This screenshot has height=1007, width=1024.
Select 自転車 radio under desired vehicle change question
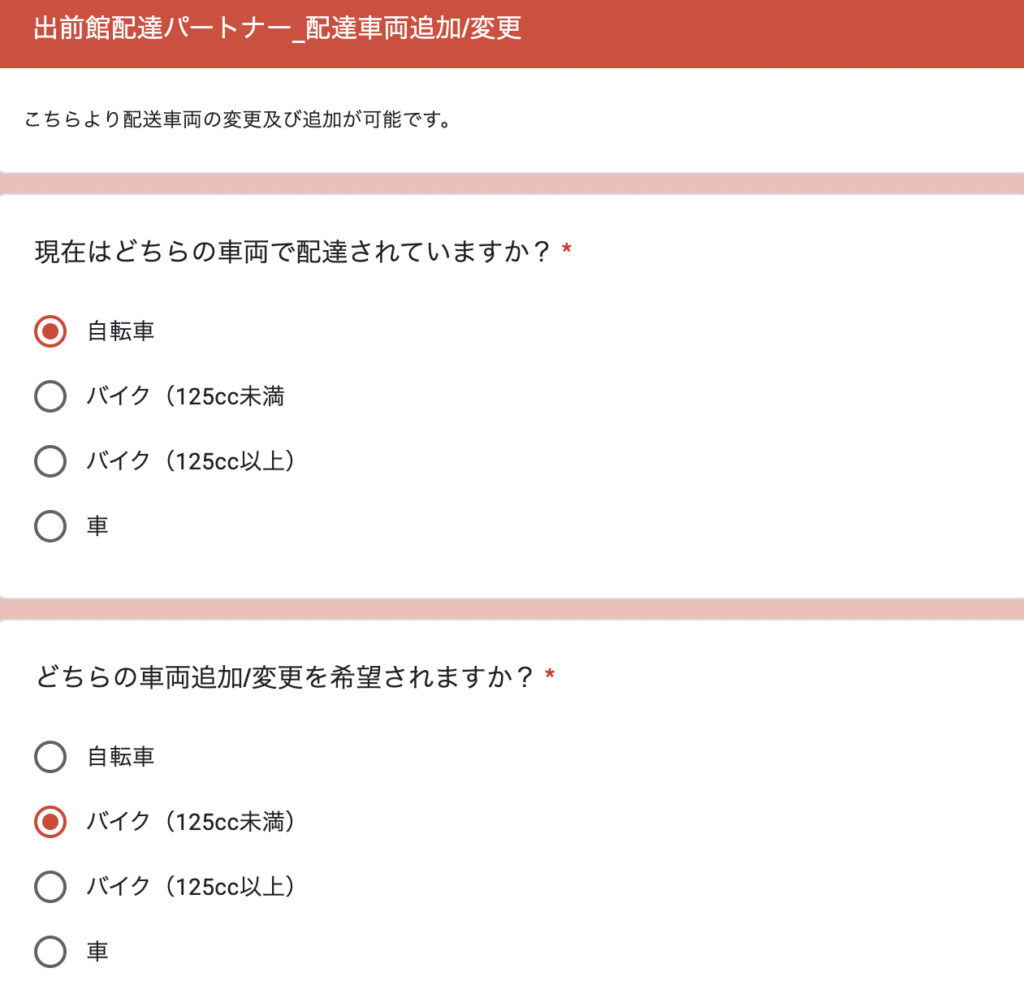[x=50, y=757]
